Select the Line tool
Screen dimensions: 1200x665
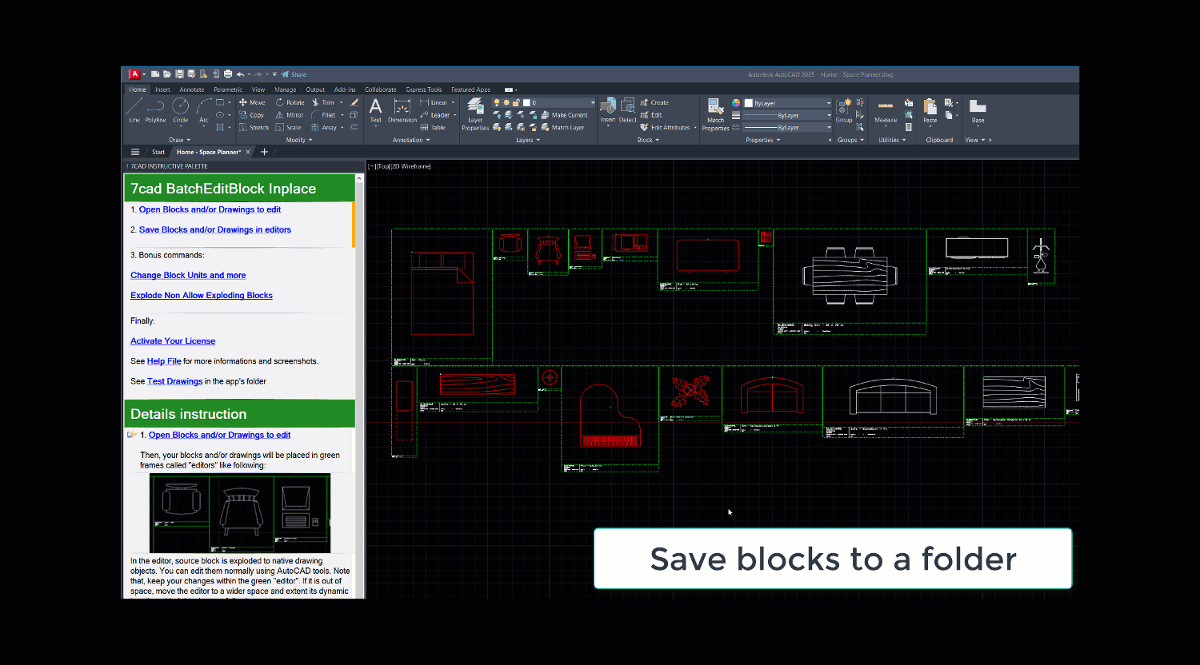click(134, 109)
